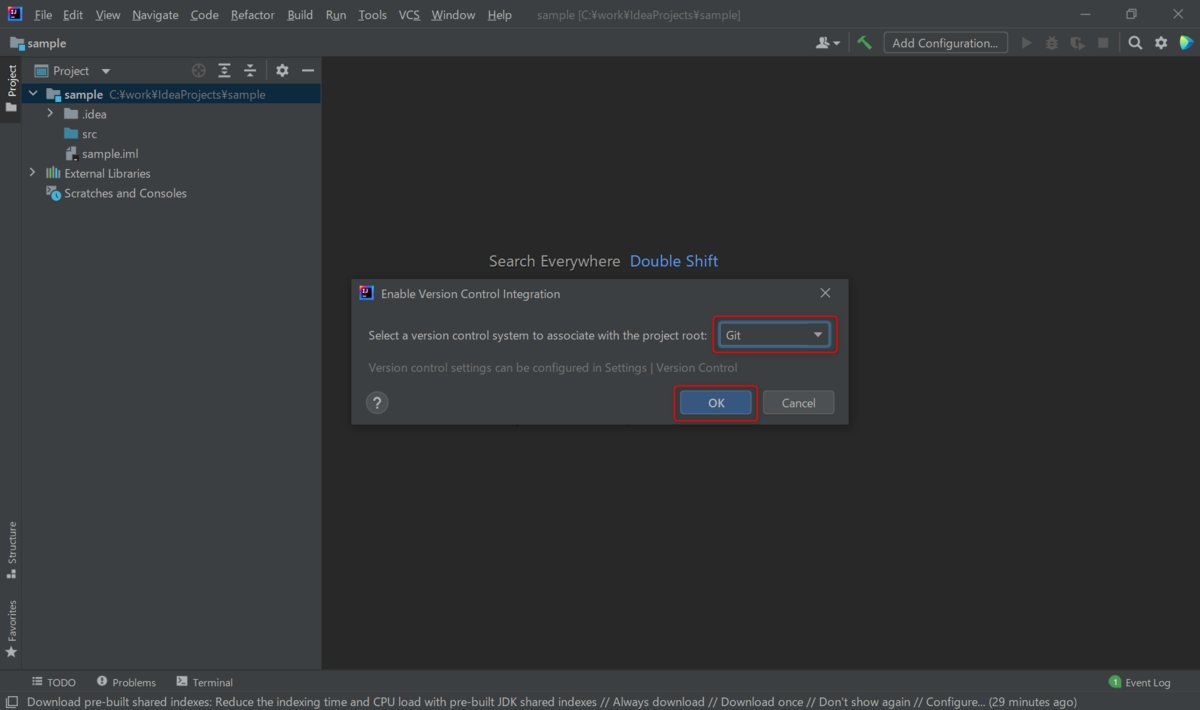This screenshot has width=1200, height=710.
Task: Click the tool windows toggle icon in status bar
Action: [x=11, y=702]
